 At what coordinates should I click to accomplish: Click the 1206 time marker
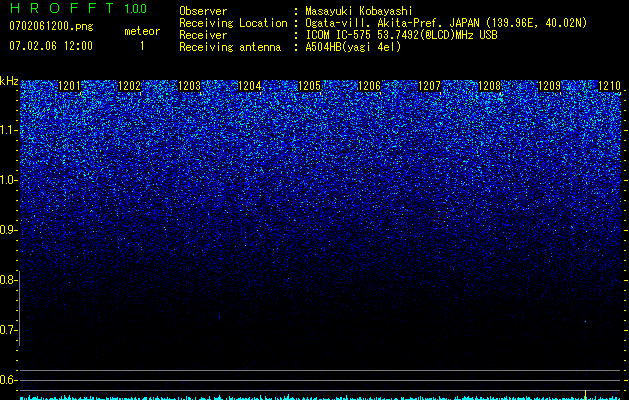coord(369,86)
